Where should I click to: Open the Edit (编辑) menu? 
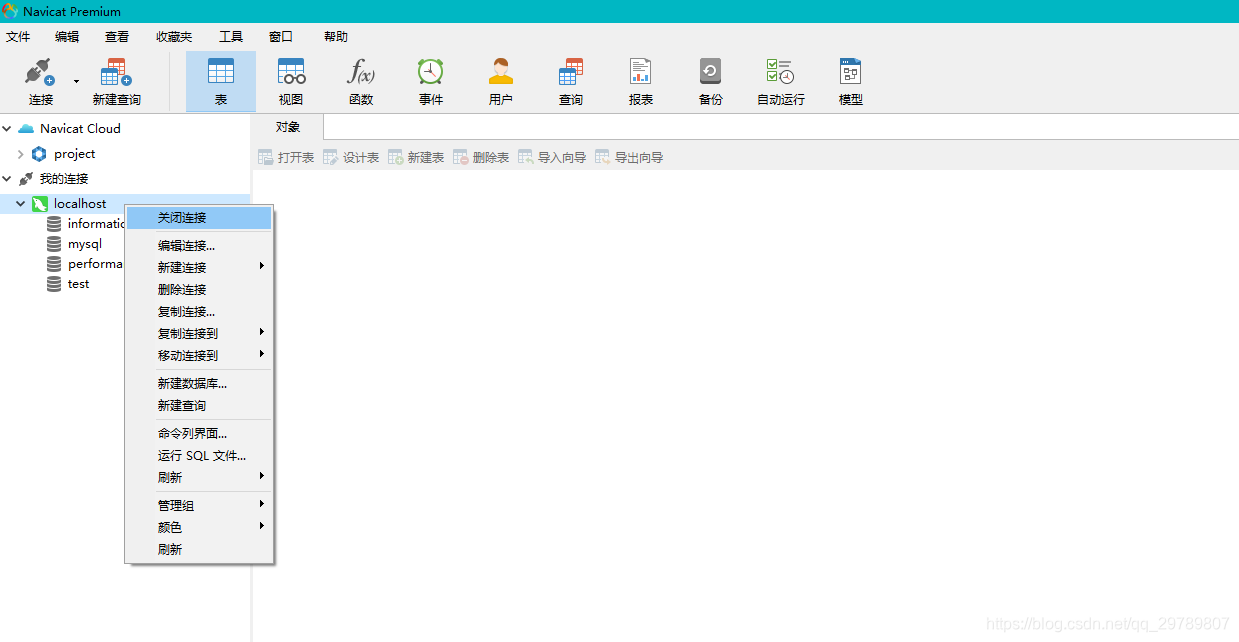(67, 36)
